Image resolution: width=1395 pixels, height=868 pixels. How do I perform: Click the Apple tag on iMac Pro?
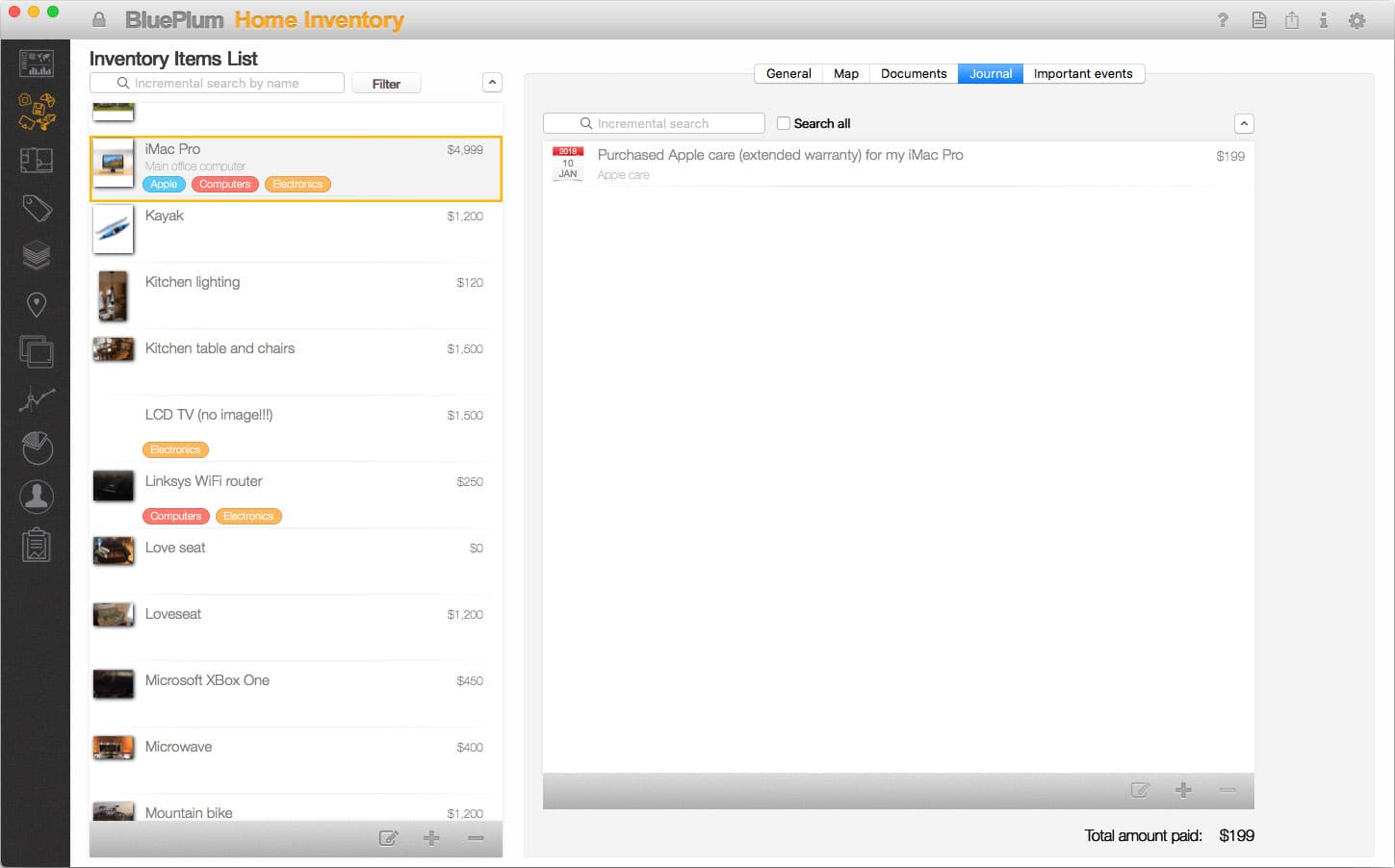(x=164, y=184)
